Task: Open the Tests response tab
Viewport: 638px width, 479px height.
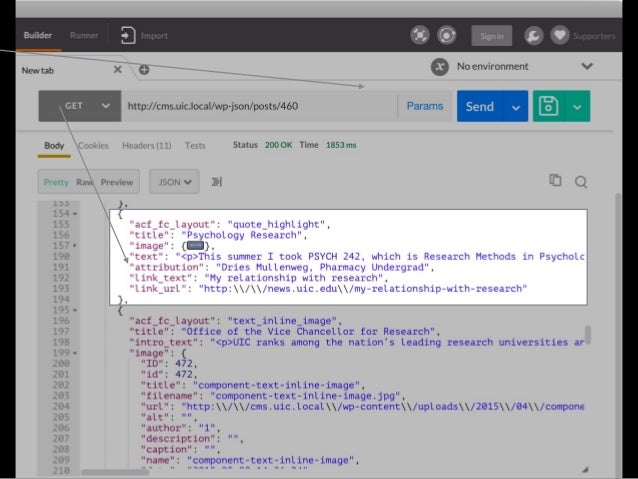Action: 195,145
